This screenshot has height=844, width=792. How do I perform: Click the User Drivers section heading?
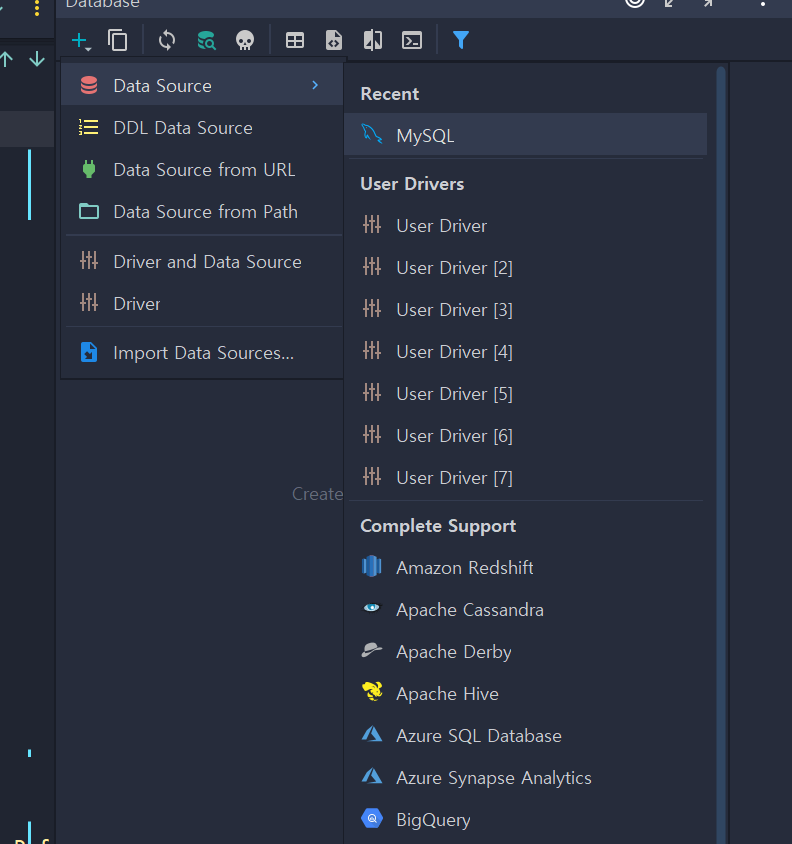click(x=412, y=184)
